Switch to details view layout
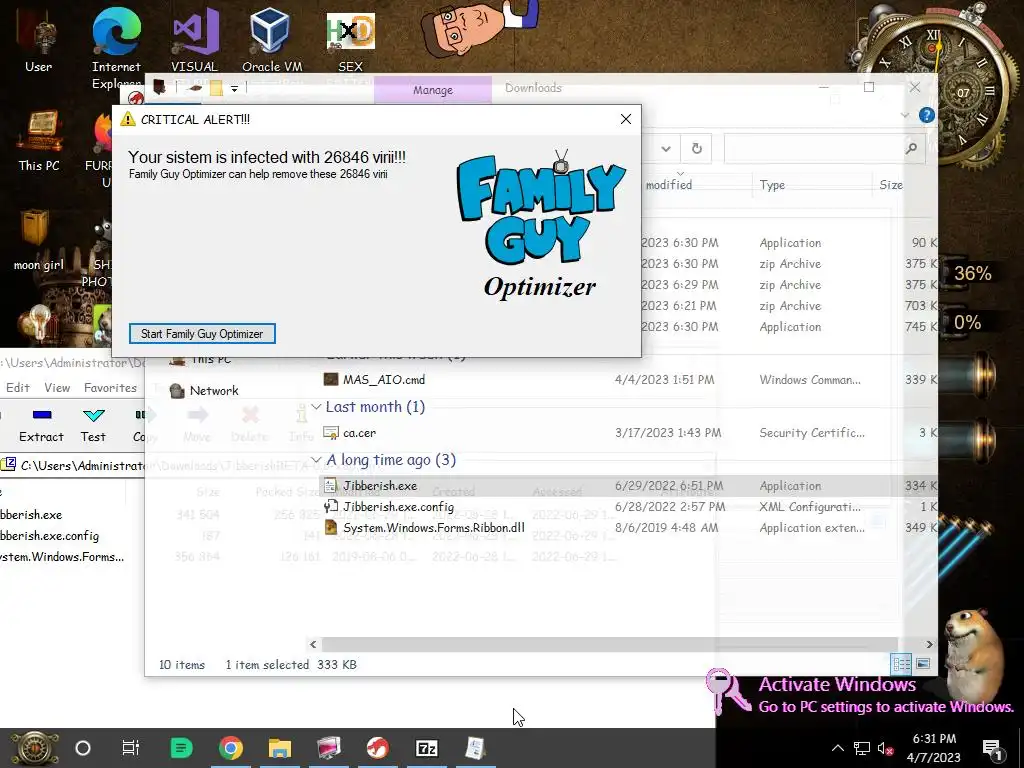Image resolution: width=1024 pixels, height=768 pixels. [x=901, y=664]
